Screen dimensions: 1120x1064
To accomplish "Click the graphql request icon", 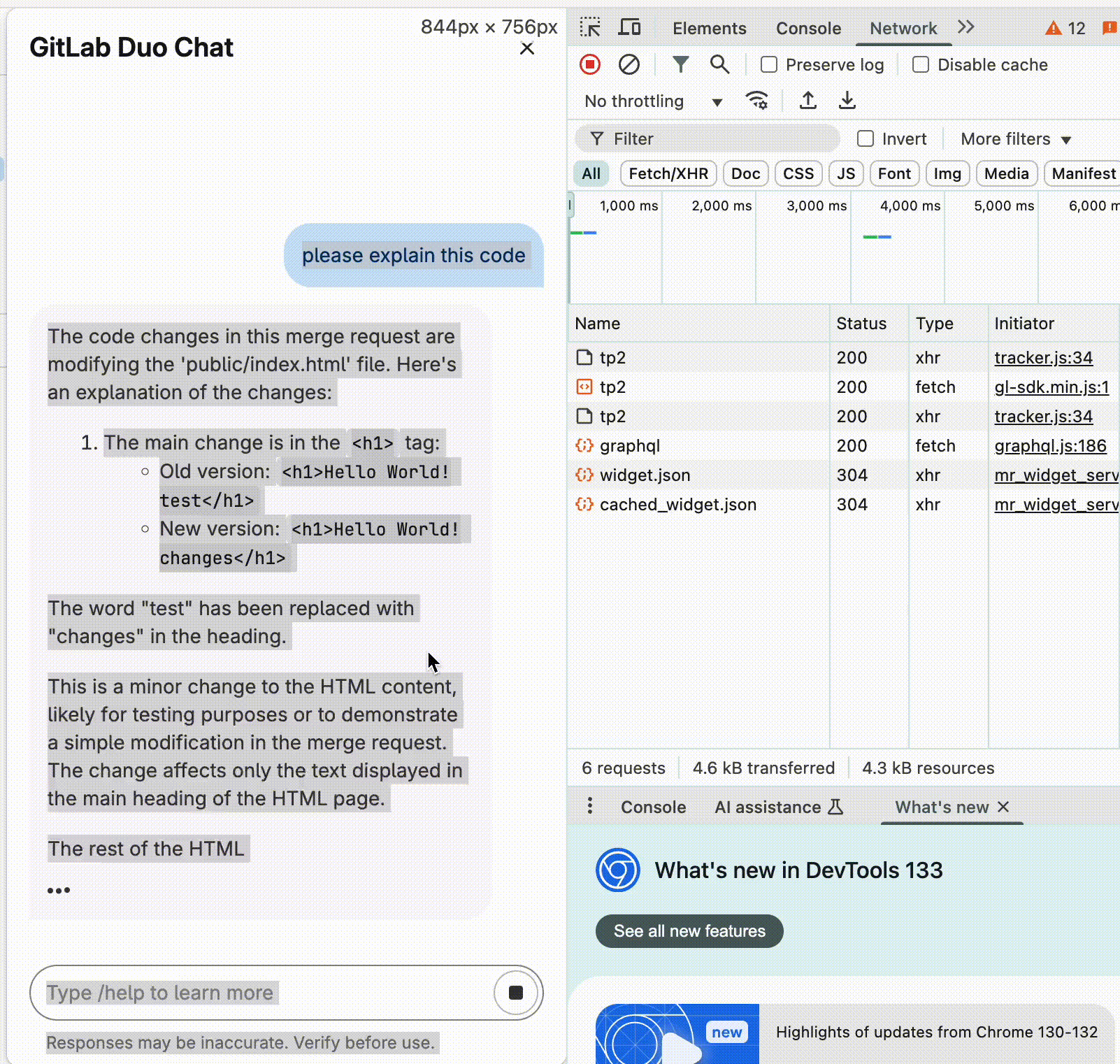I will [x=584, y=445].
